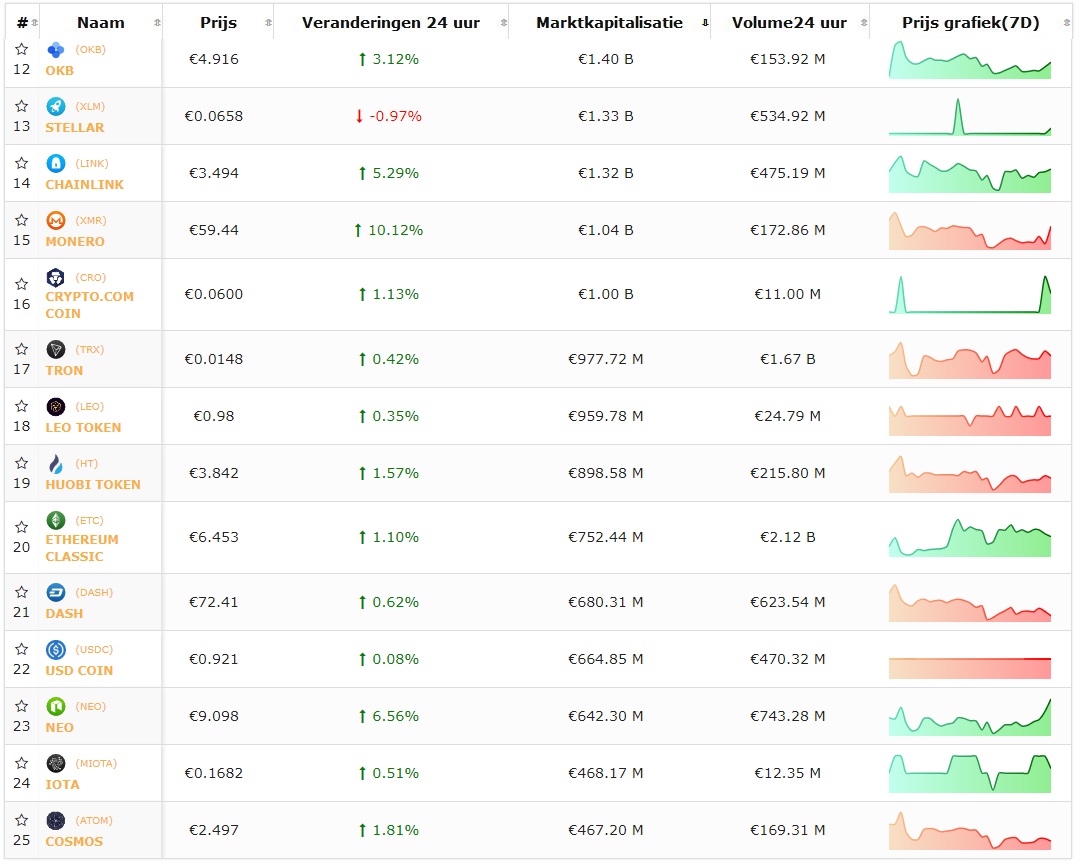Sort by Veranderingen 24 uur header
The height and width of the screenshot is (864, 1089).
(390, 22)
